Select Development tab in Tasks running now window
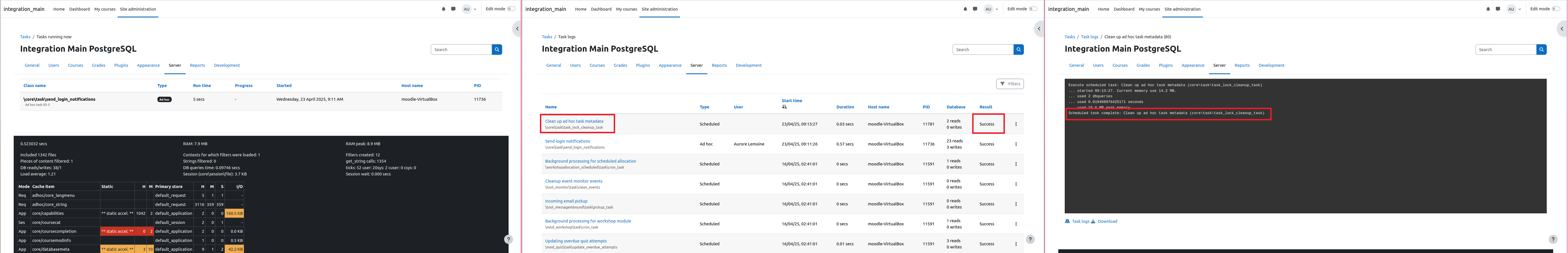This screenshot has width=1568, height=253. pos(227,65)
